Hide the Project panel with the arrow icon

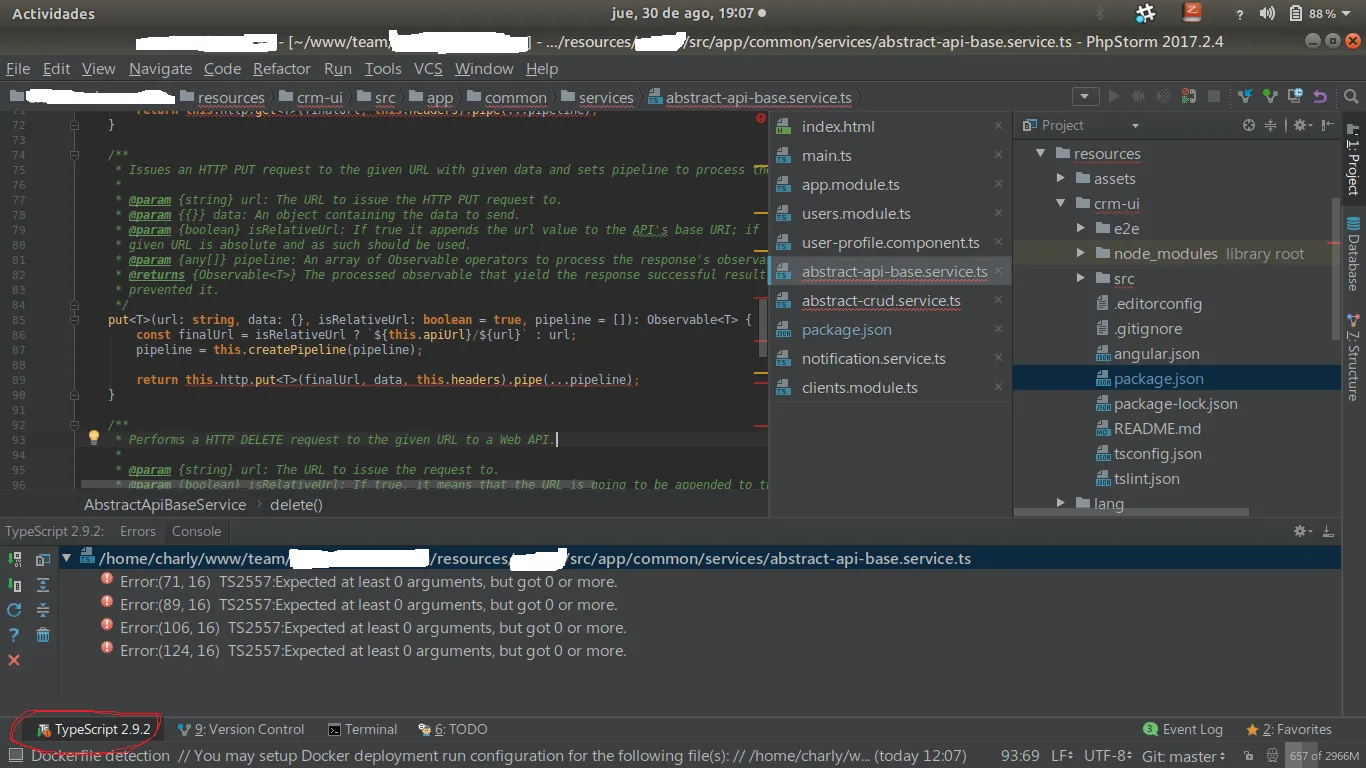tap(1328, 125)
